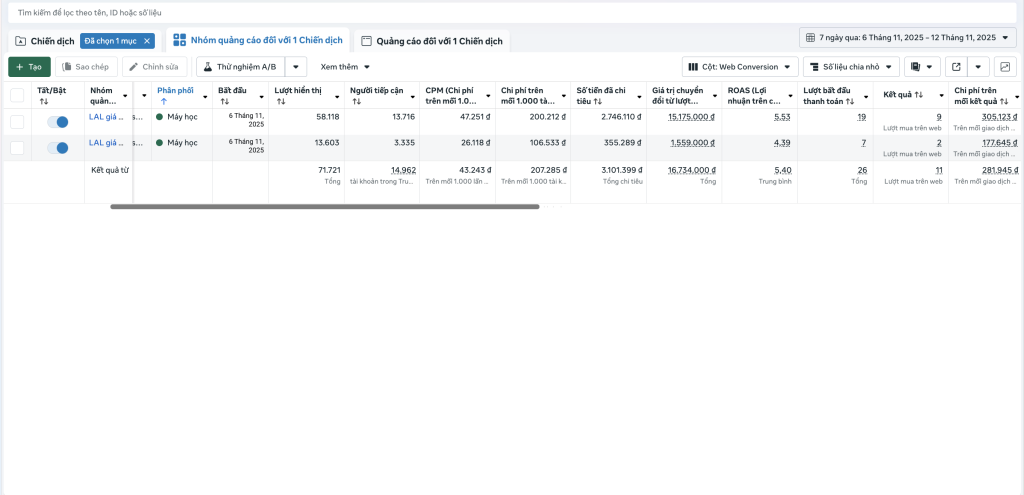Viewport: 1024px width, 495px height.
Task: Toggle the second ad set switch
Action: [x=58, y=148]
